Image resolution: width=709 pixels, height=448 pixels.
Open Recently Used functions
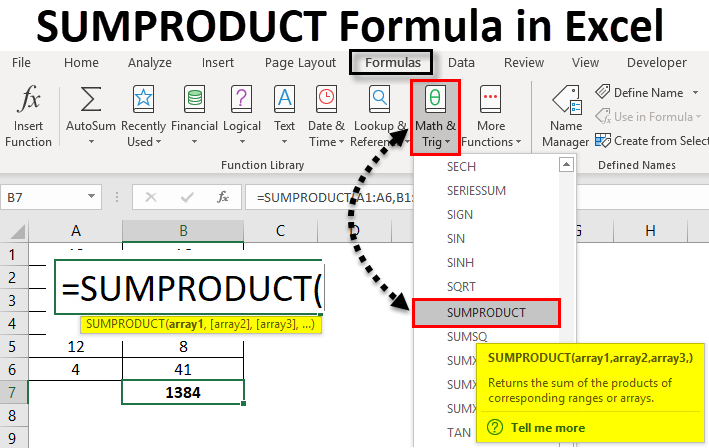click(x=143, y=117)
